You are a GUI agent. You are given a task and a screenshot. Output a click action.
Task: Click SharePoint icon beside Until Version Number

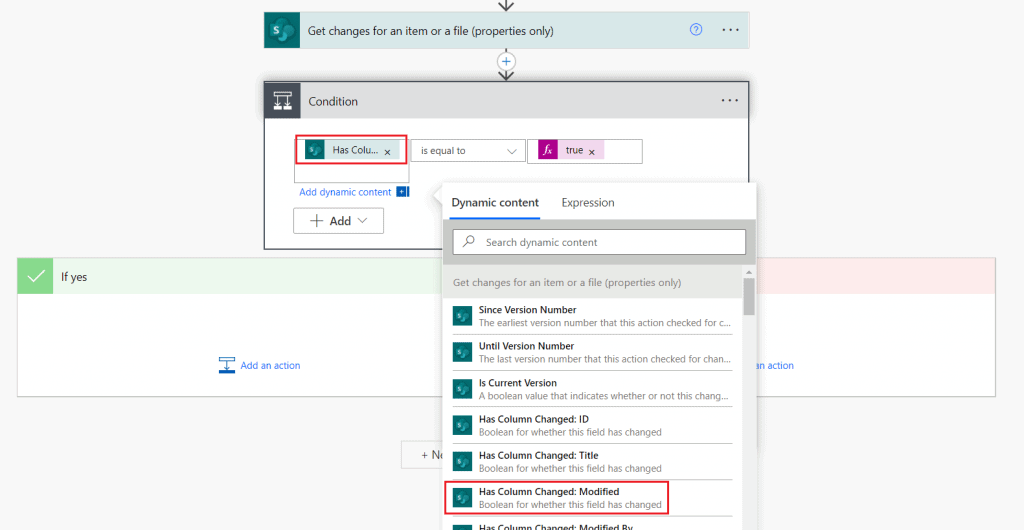[462, 352]
